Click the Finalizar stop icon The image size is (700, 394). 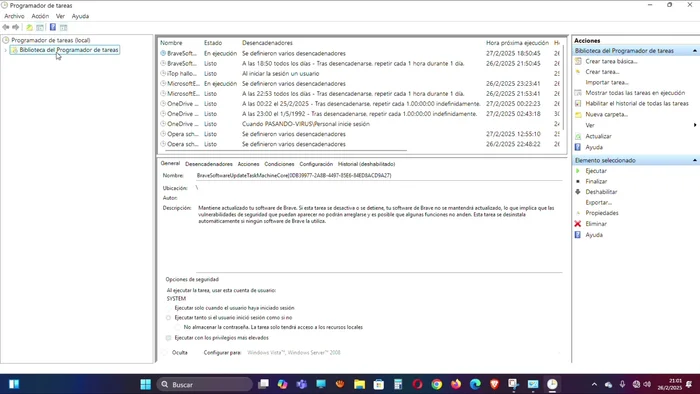click(578, 182)
